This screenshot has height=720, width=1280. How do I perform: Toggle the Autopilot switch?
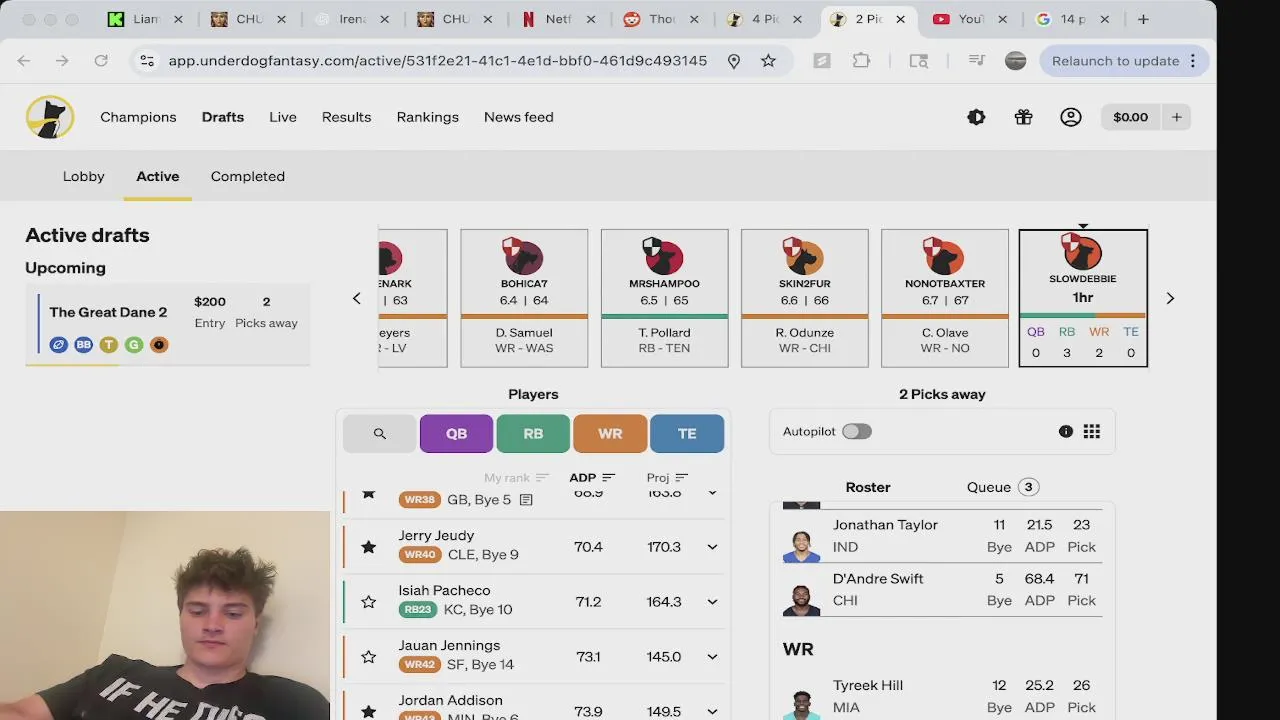(x=857, y=431)
